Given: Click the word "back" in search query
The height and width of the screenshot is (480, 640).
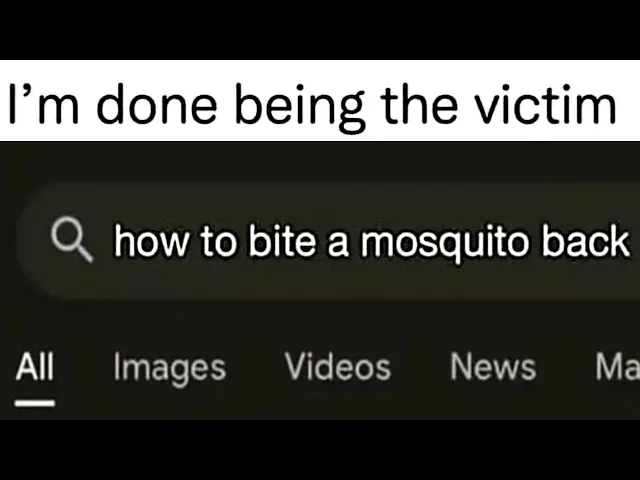Looking at the screenshot, I should [x=586, y=241].
